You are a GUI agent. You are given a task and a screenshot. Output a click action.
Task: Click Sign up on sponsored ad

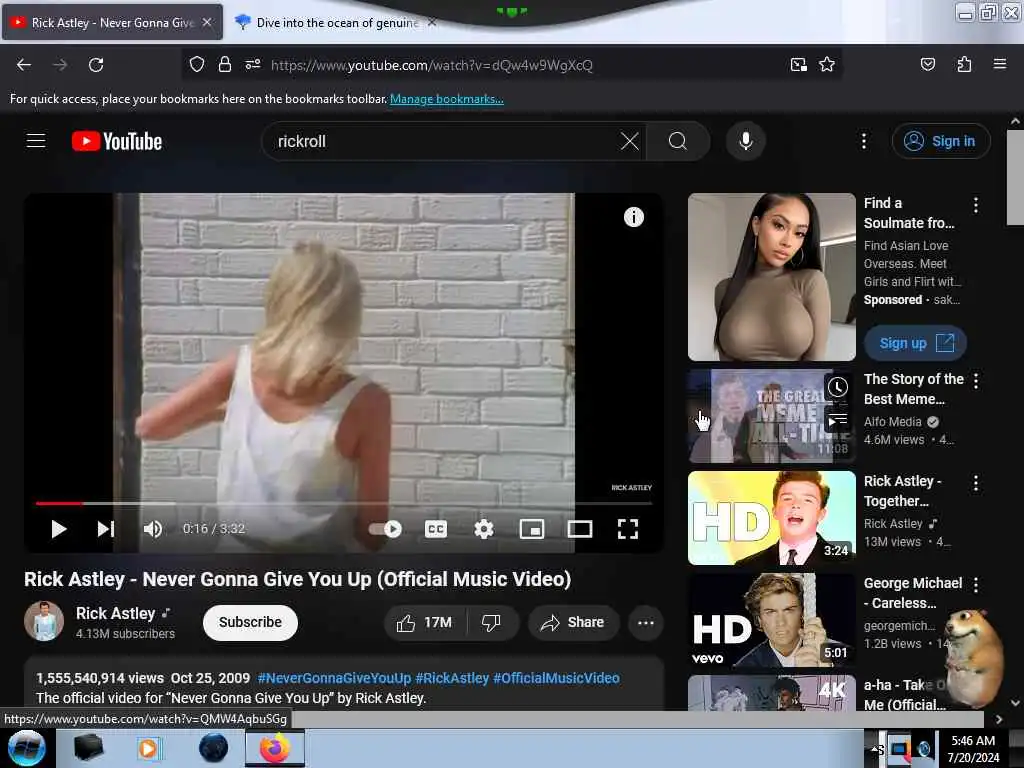pos(915,343)
